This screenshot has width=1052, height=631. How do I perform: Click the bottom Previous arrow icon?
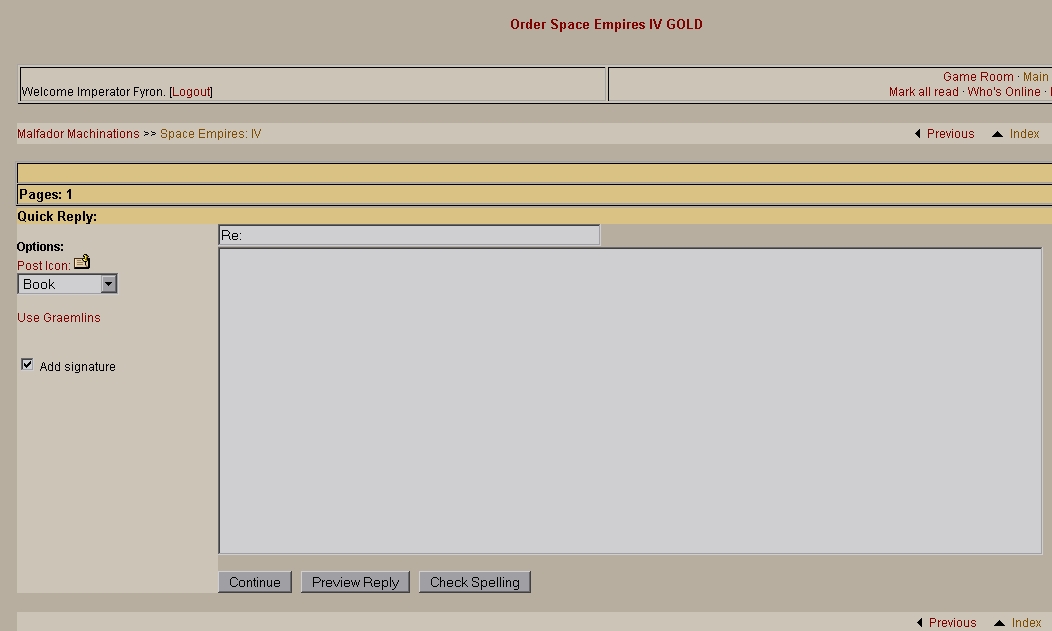(x=919, y=623)
